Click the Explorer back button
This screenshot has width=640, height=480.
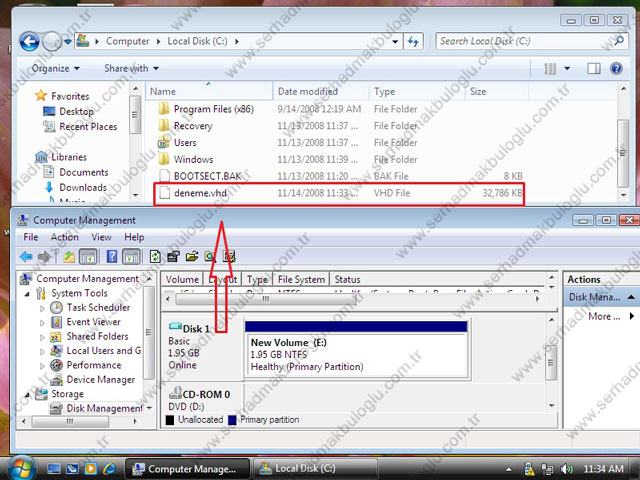29,41
